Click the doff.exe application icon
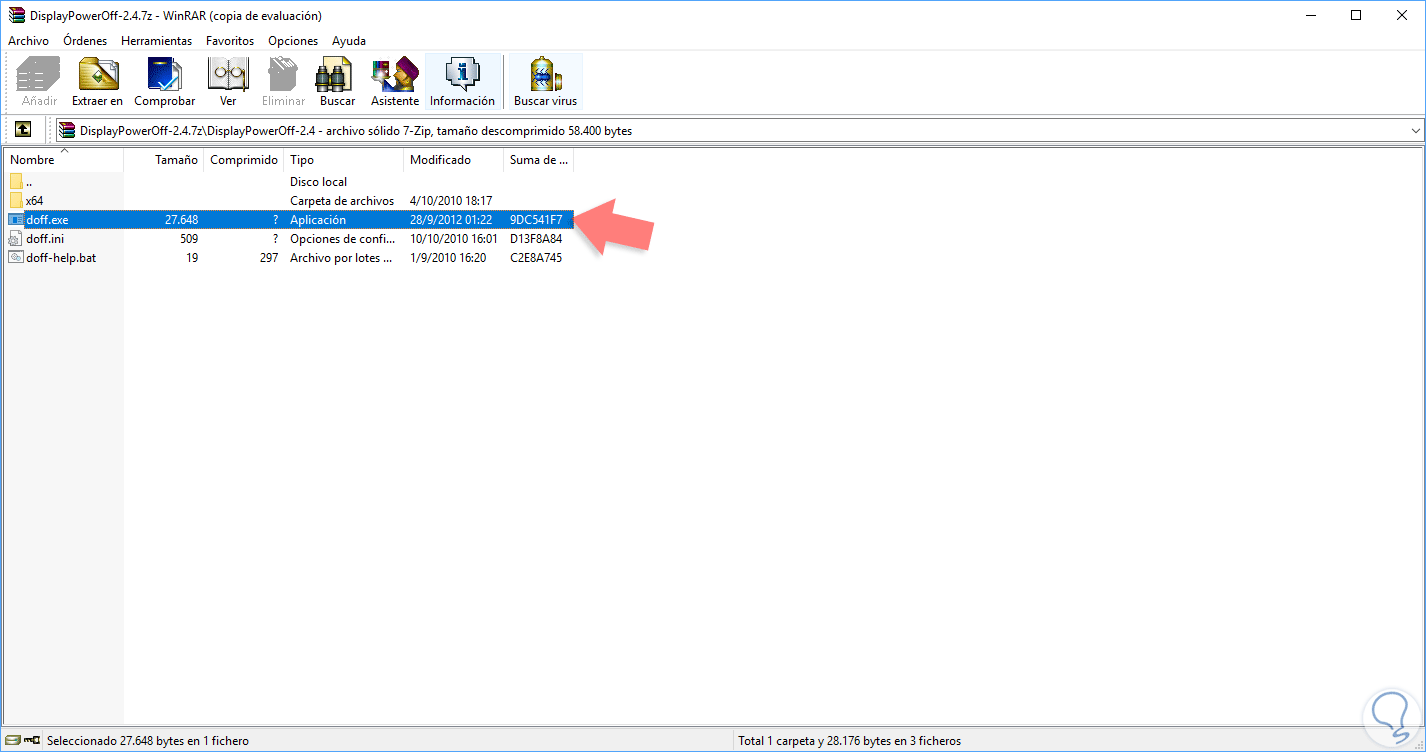This screenshot has height=752, width=1426. (16, 219)
